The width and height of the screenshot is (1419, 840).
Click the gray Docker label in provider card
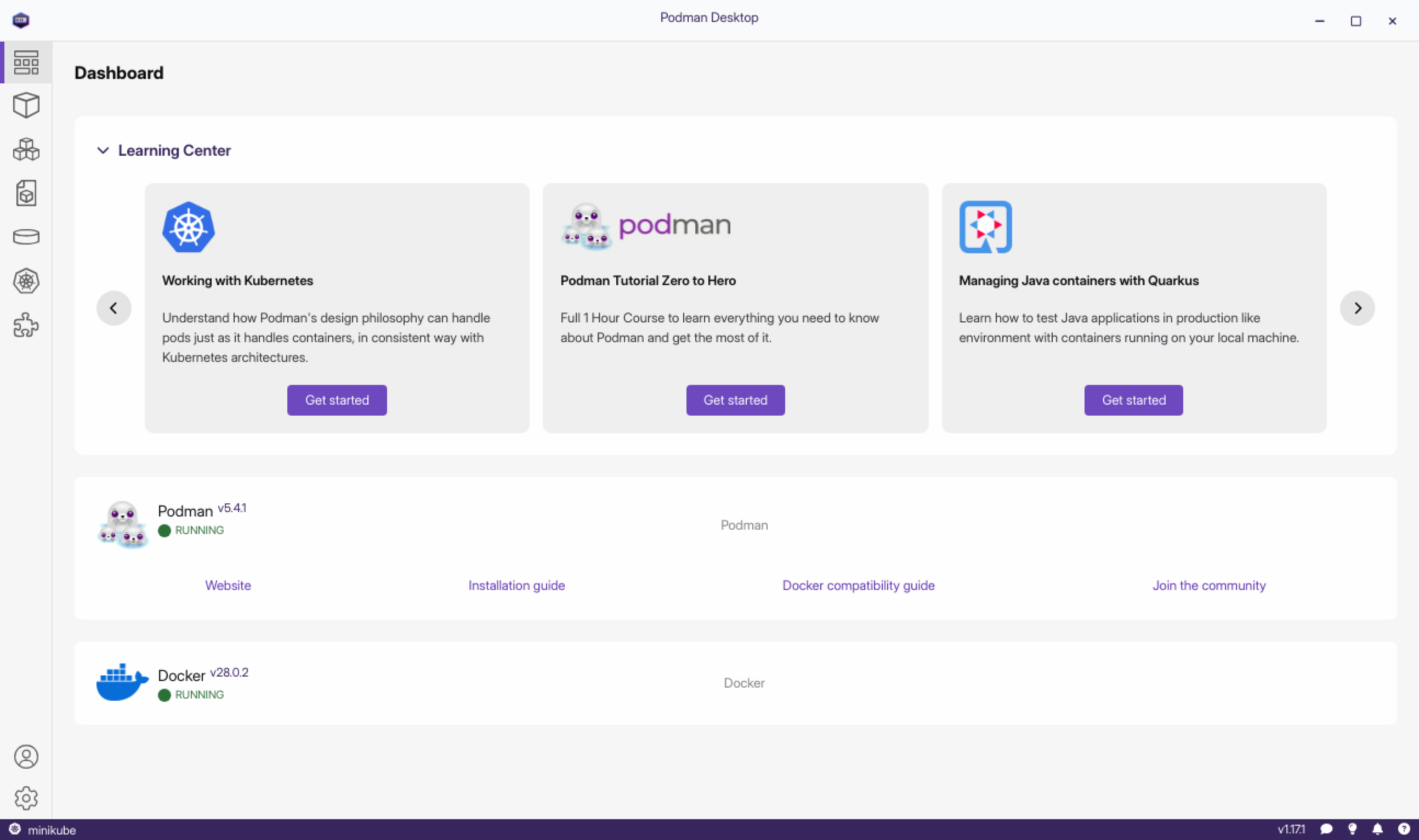pos(744,683)
